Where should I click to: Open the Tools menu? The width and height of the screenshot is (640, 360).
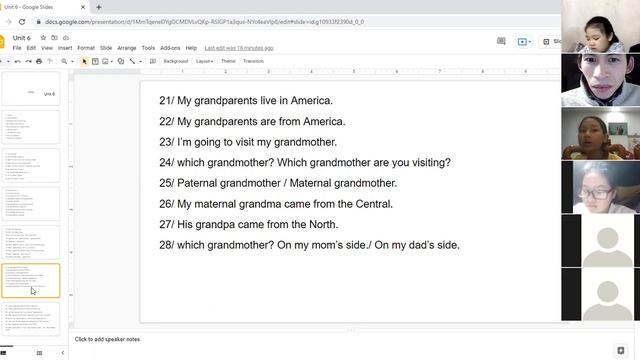[148, 48]
